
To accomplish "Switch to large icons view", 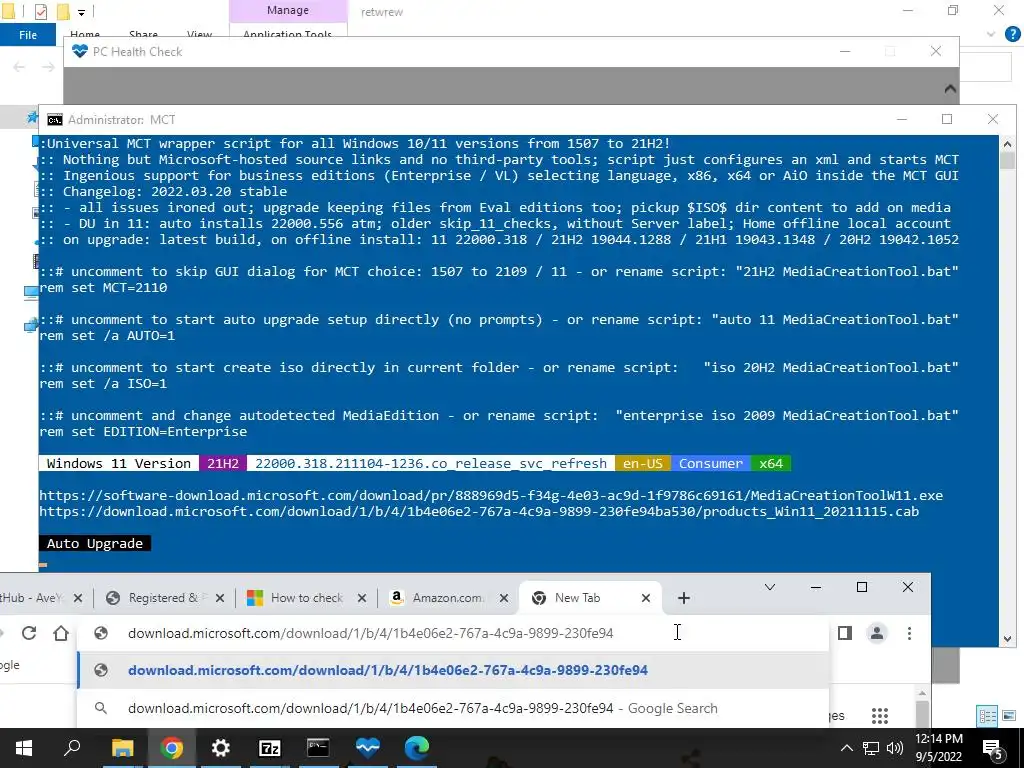I will tap(1010, 716).
